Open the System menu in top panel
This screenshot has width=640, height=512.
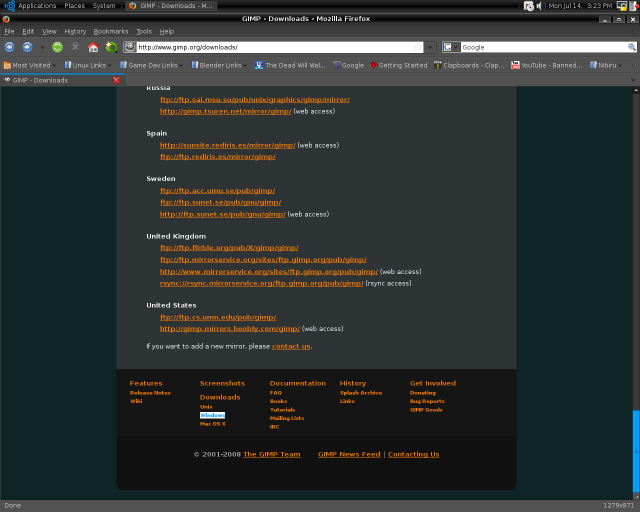104,6
